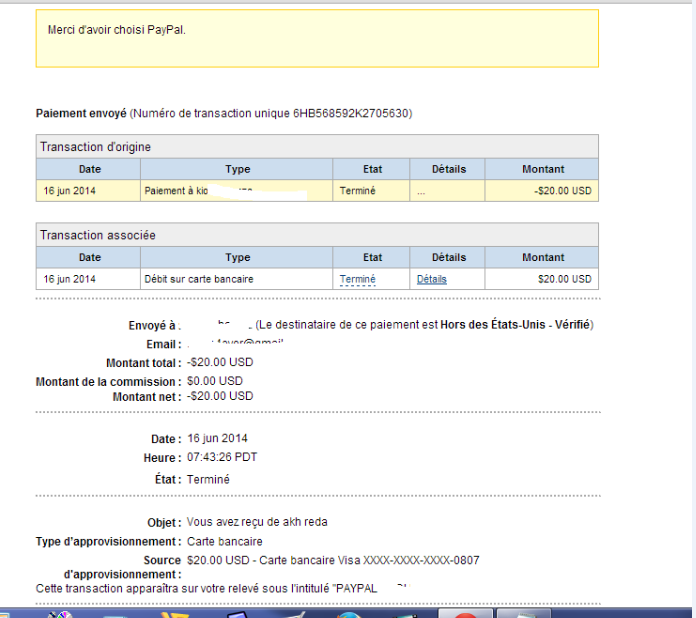Open the Détails link in Transaction associée

(x=431, y=279)
